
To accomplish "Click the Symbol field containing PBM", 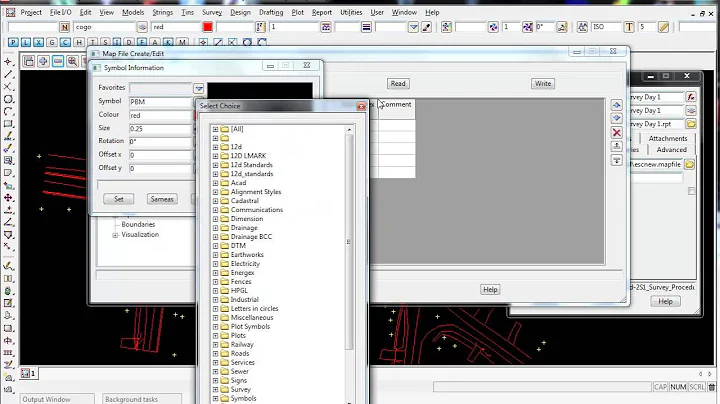I will (161, 101).
